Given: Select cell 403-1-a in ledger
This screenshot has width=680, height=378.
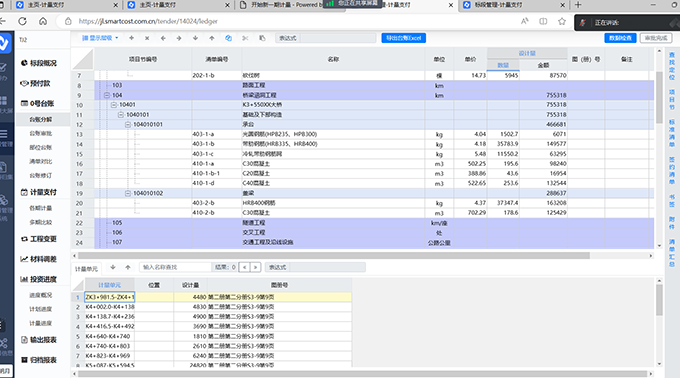Looking at the screenshot, I should (216, 134).
